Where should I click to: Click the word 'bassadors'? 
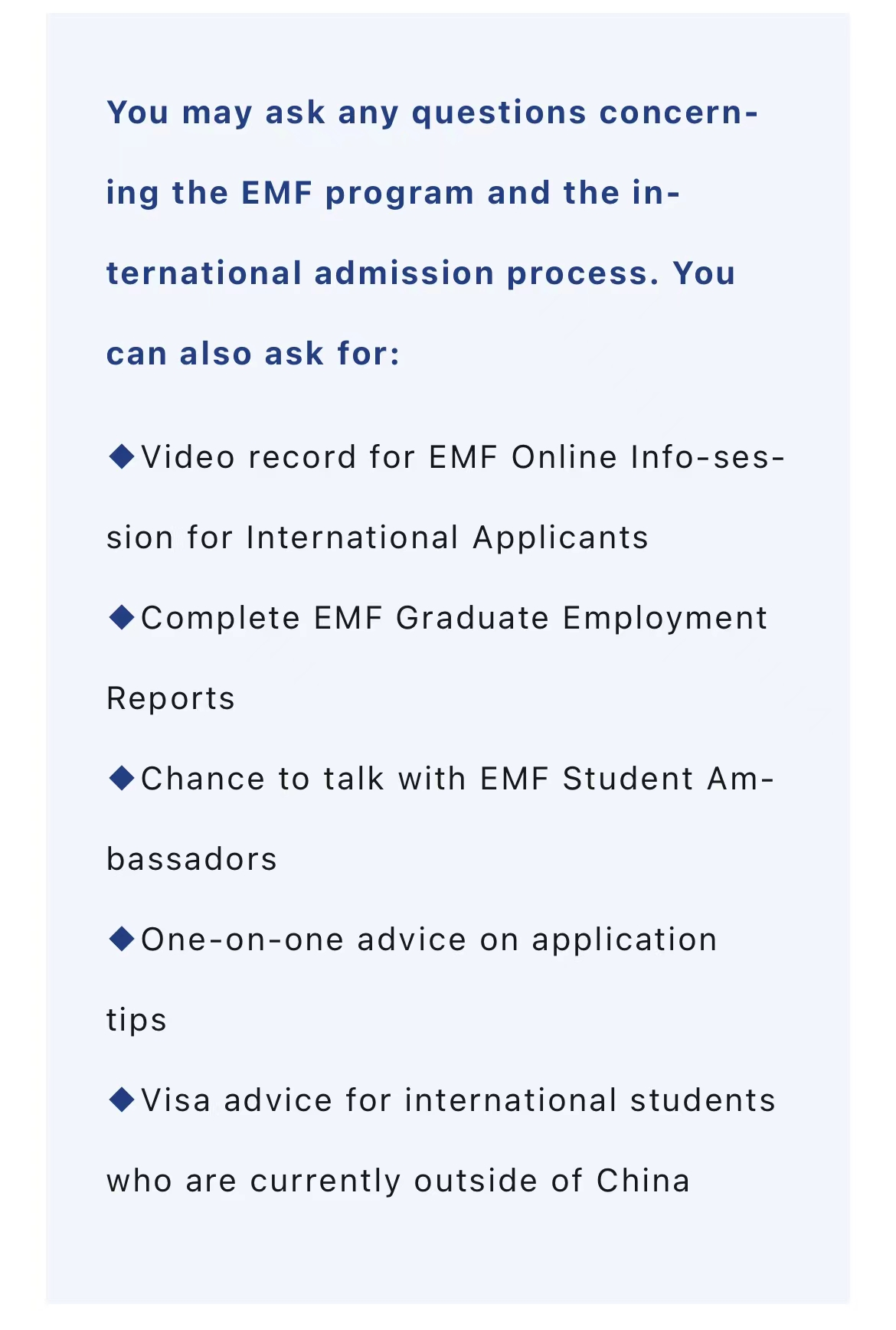click(x=191, y=859)
